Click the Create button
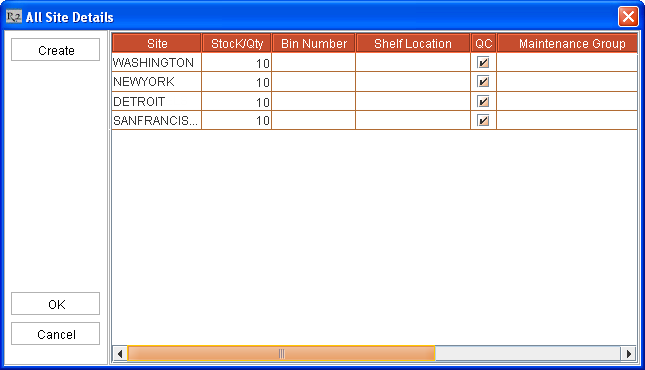 56,50
